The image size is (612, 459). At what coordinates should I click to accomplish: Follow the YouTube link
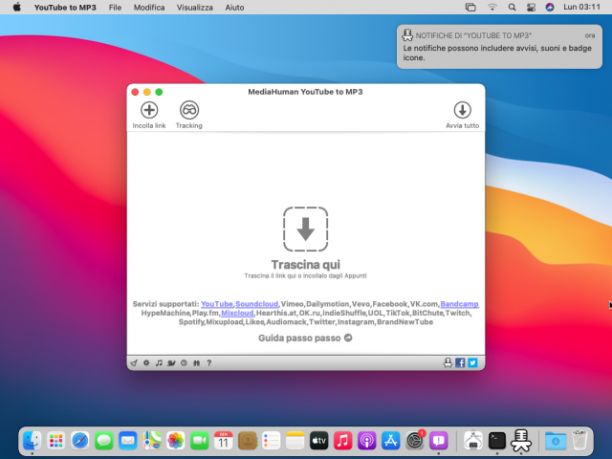217,304
